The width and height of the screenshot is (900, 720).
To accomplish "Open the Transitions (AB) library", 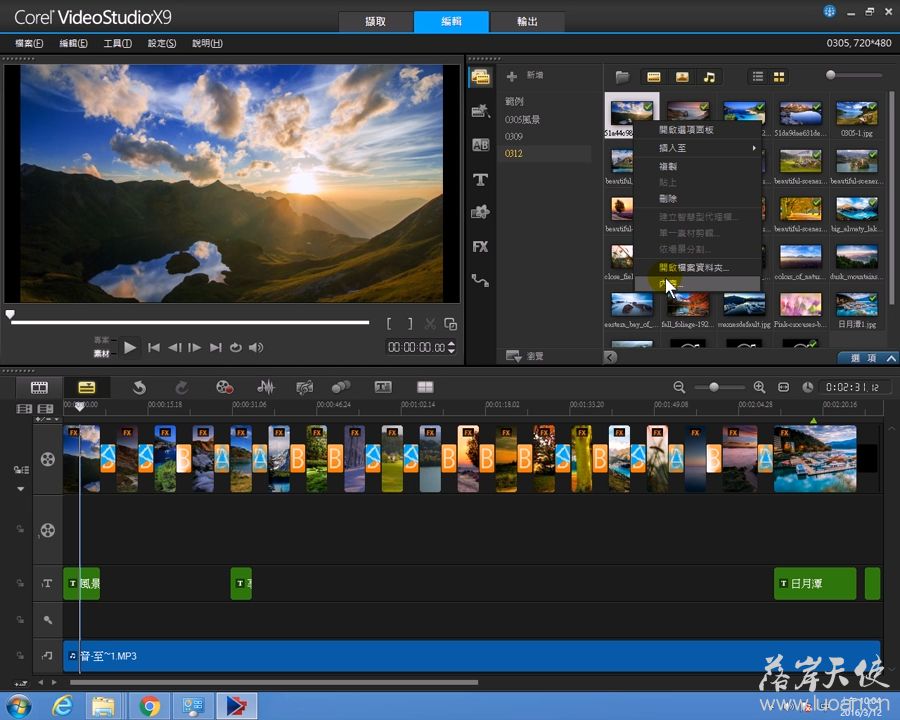I will point(480,145).
